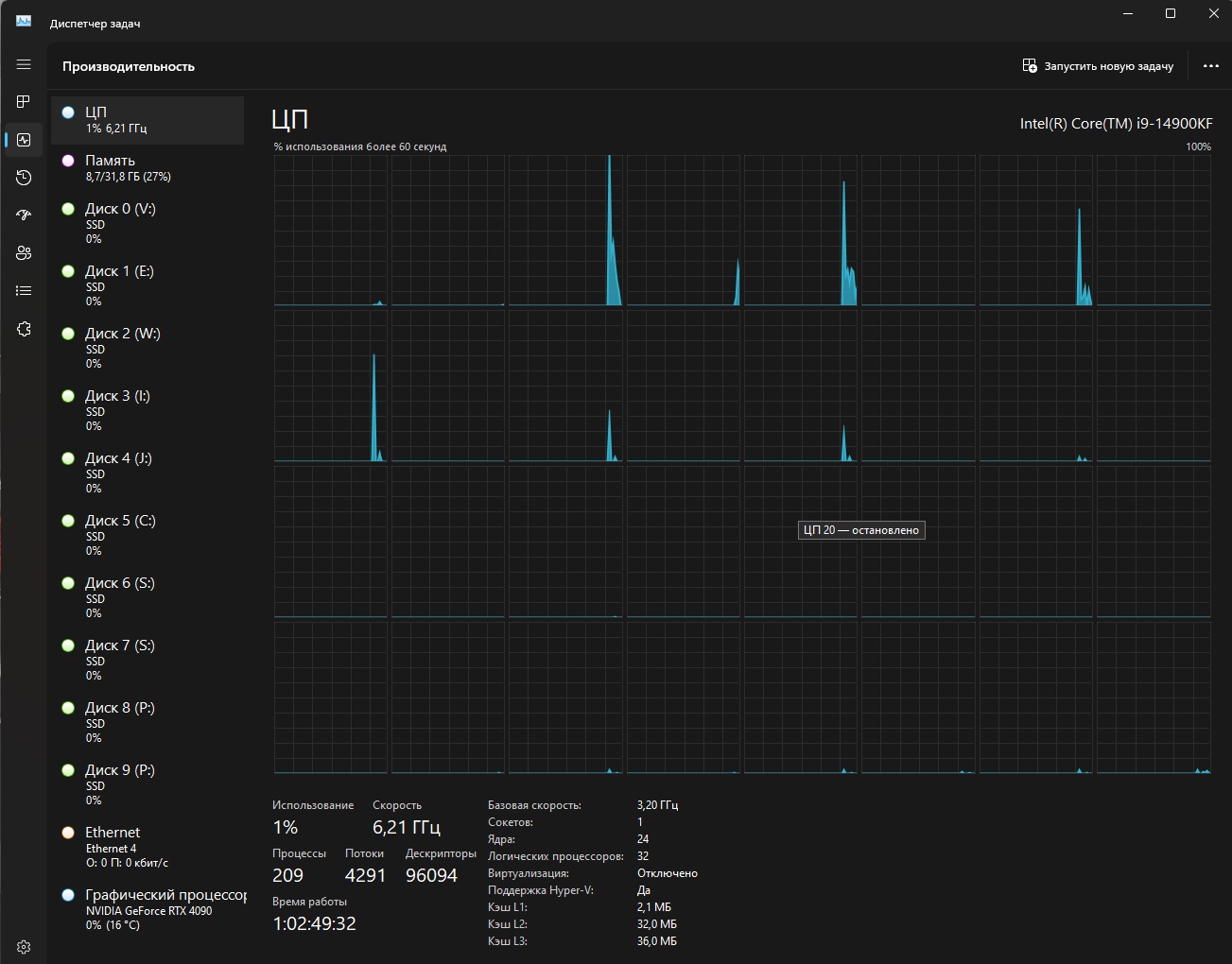Click the processes count 209

[287, 875]
